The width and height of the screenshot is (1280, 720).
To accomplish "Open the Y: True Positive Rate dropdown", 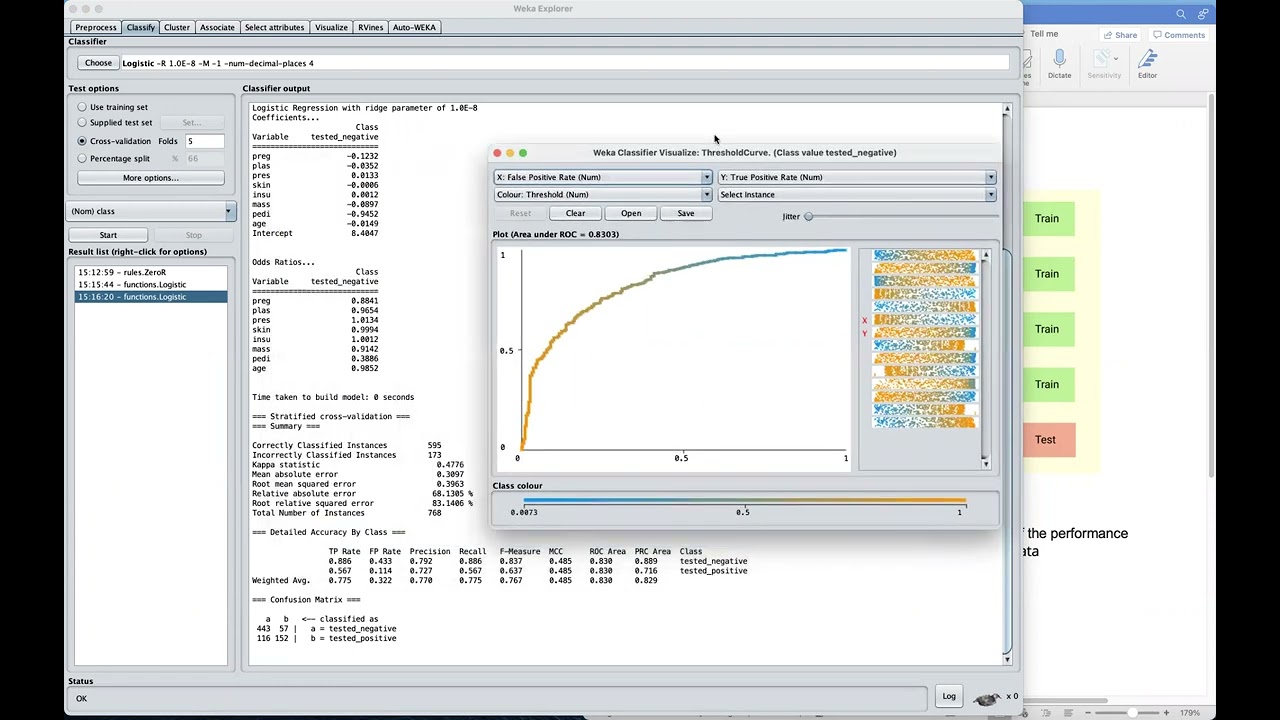I will [x=857, y=177].
